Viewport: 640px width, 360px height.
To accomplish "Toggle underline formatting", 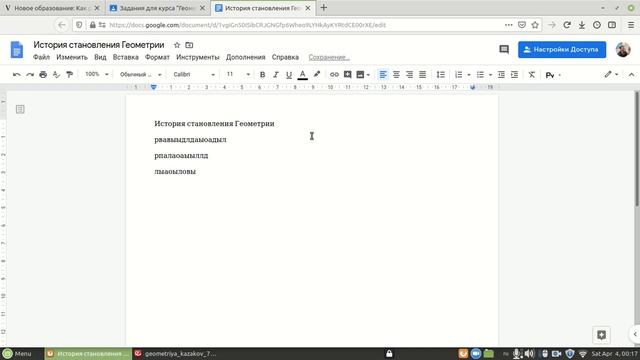I will (289, 75).
